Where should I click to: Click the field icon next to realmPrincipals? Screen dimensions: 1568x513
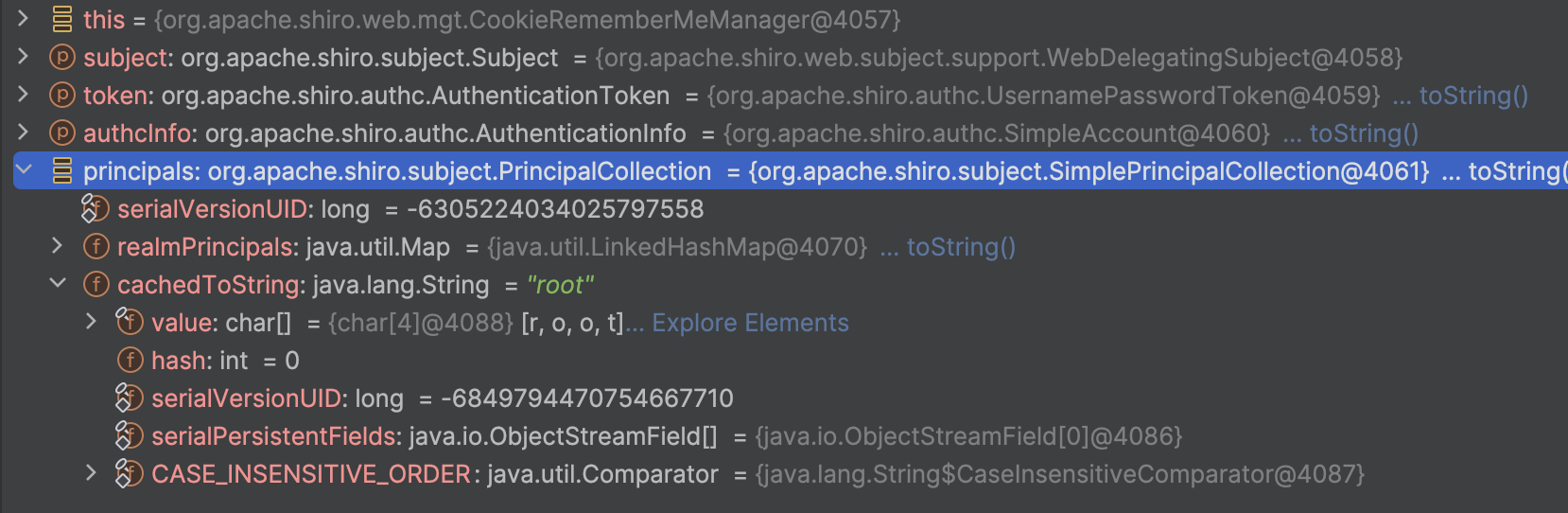pos(96,246)
